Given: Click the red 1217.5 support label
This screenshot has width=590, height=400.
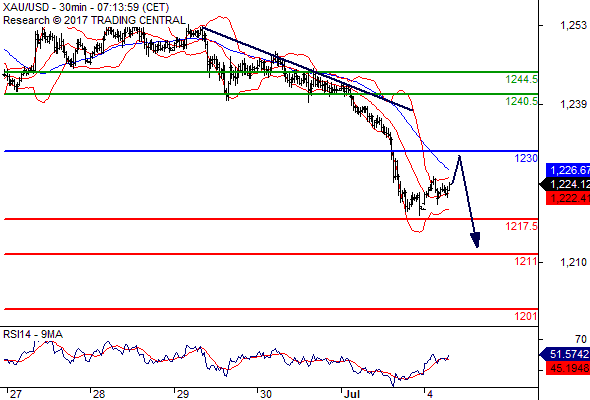Looking at the screenshot, I should point(522,227).
